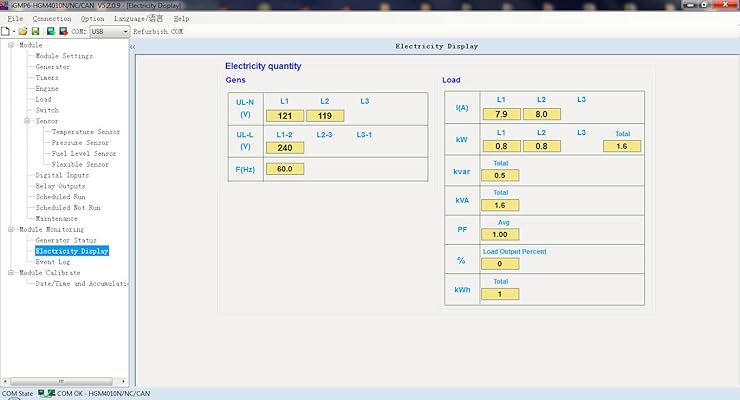Screen dimensions: 740x400
Task: Click Load Output Percent value 0
Action: click(x=500, y=264)
